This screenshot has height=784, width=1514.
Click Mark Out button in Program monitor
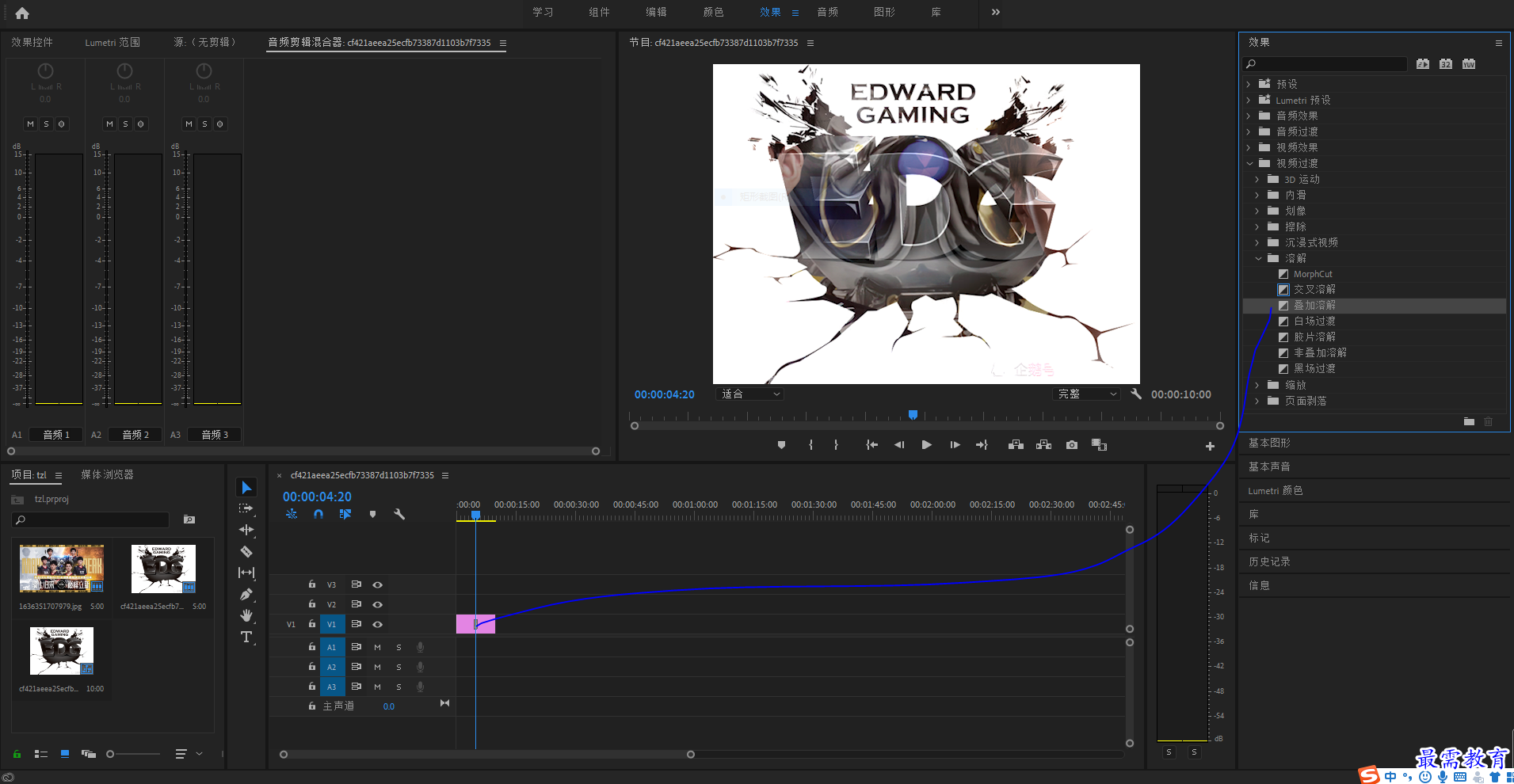tap(836, 445)
